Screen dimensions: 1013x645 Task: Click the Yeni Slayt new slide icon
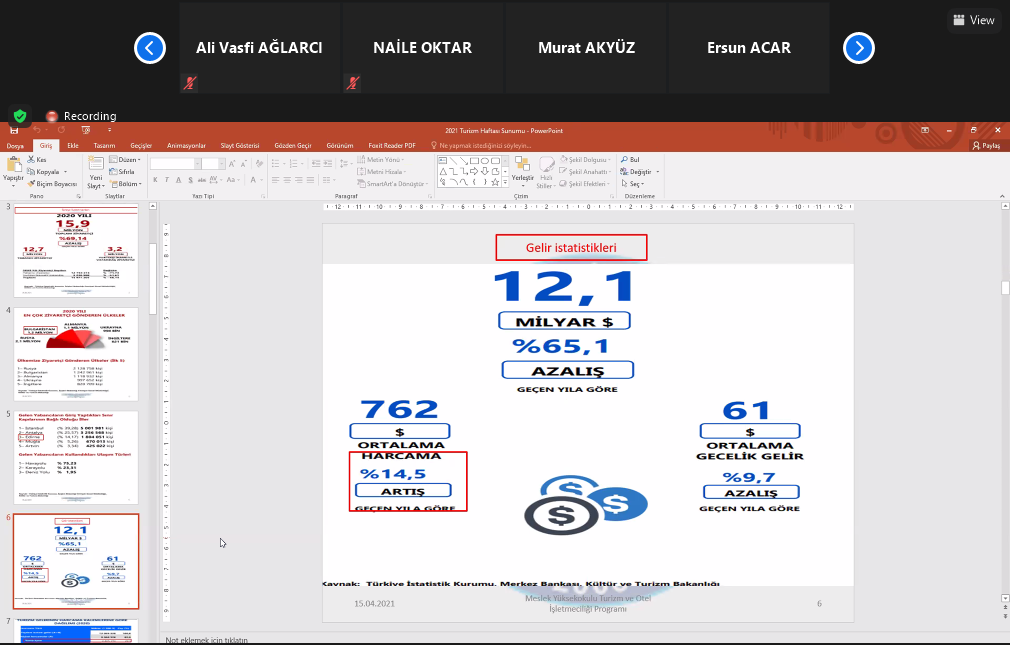[95, 166]
